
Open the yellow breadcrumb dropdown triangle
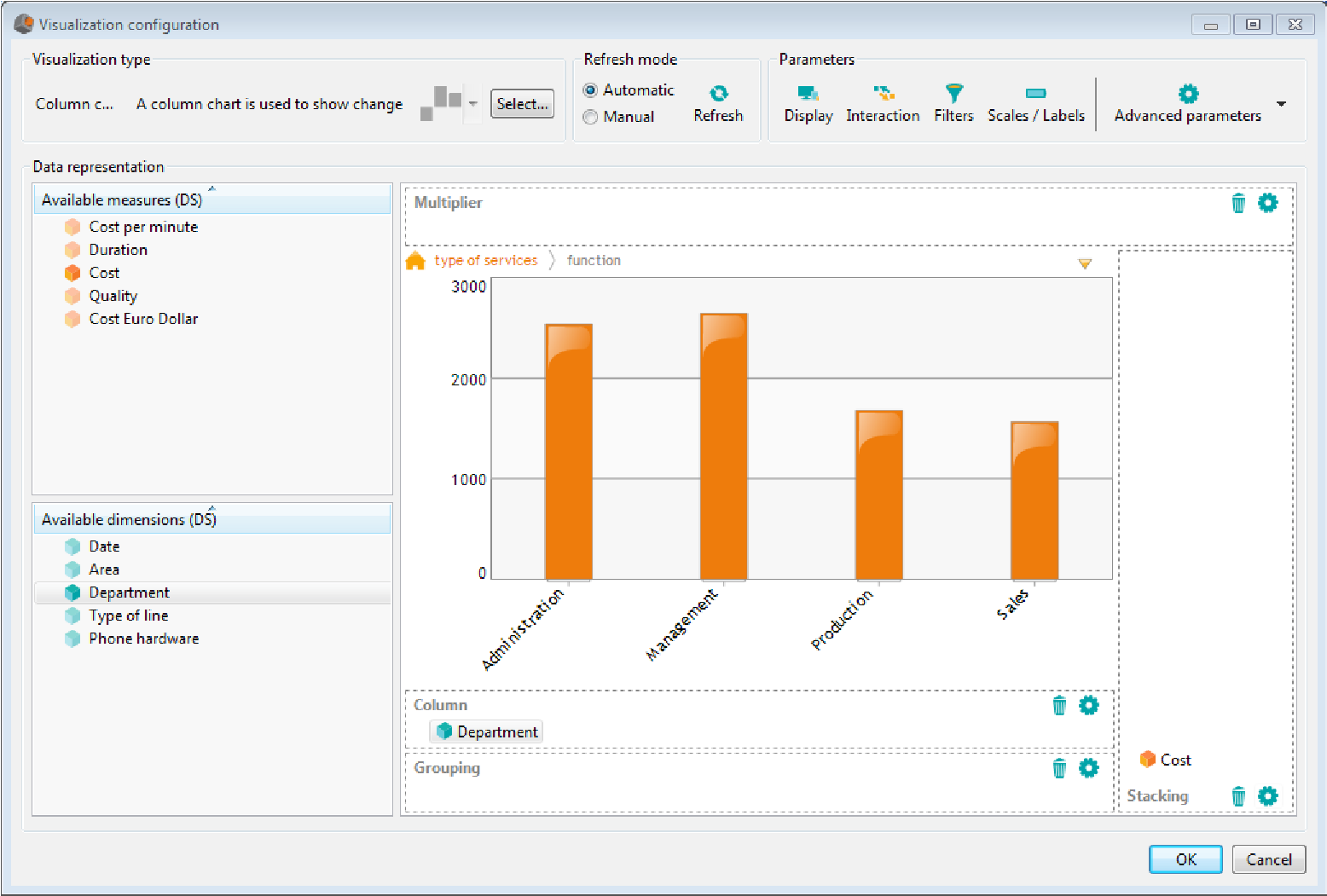pyautogui.click(x=1085, y=263)
